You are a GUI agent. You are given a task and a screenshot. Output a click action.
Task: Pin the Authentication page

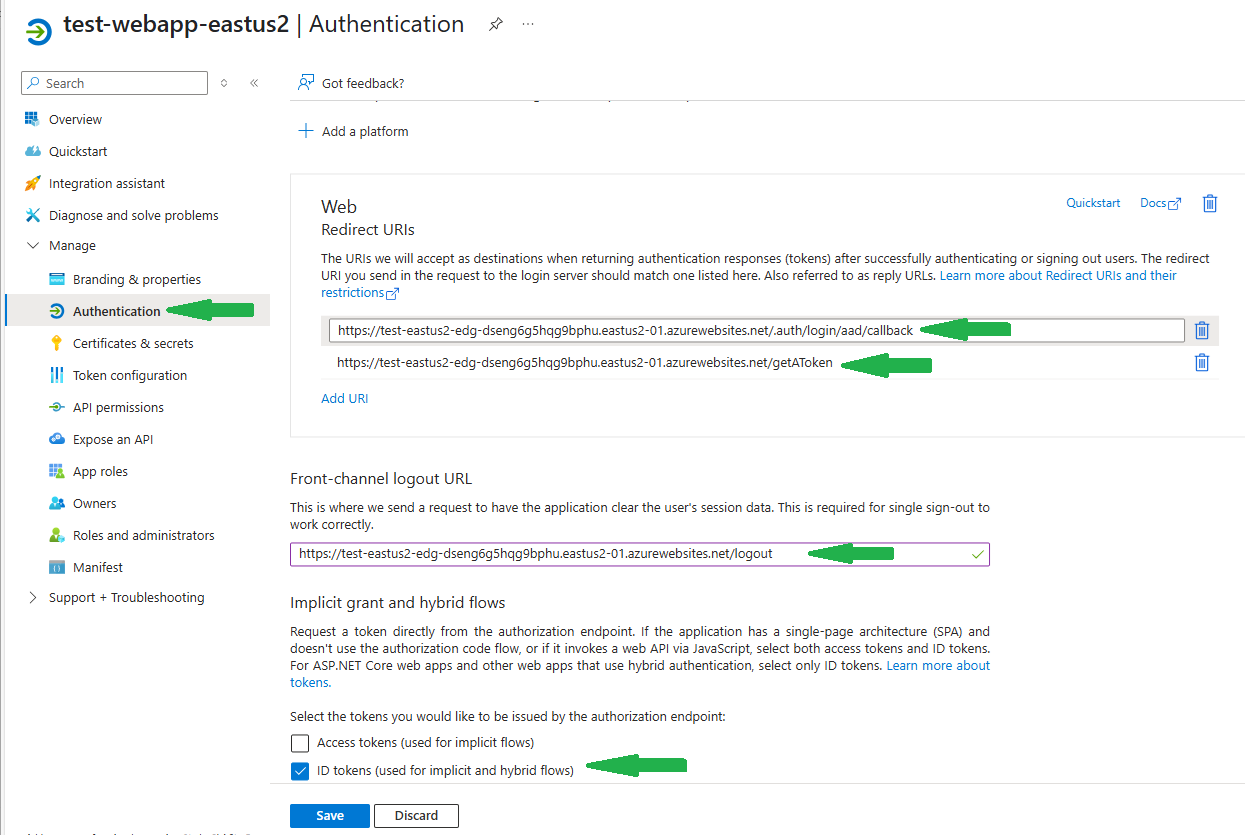coord(495,23)
